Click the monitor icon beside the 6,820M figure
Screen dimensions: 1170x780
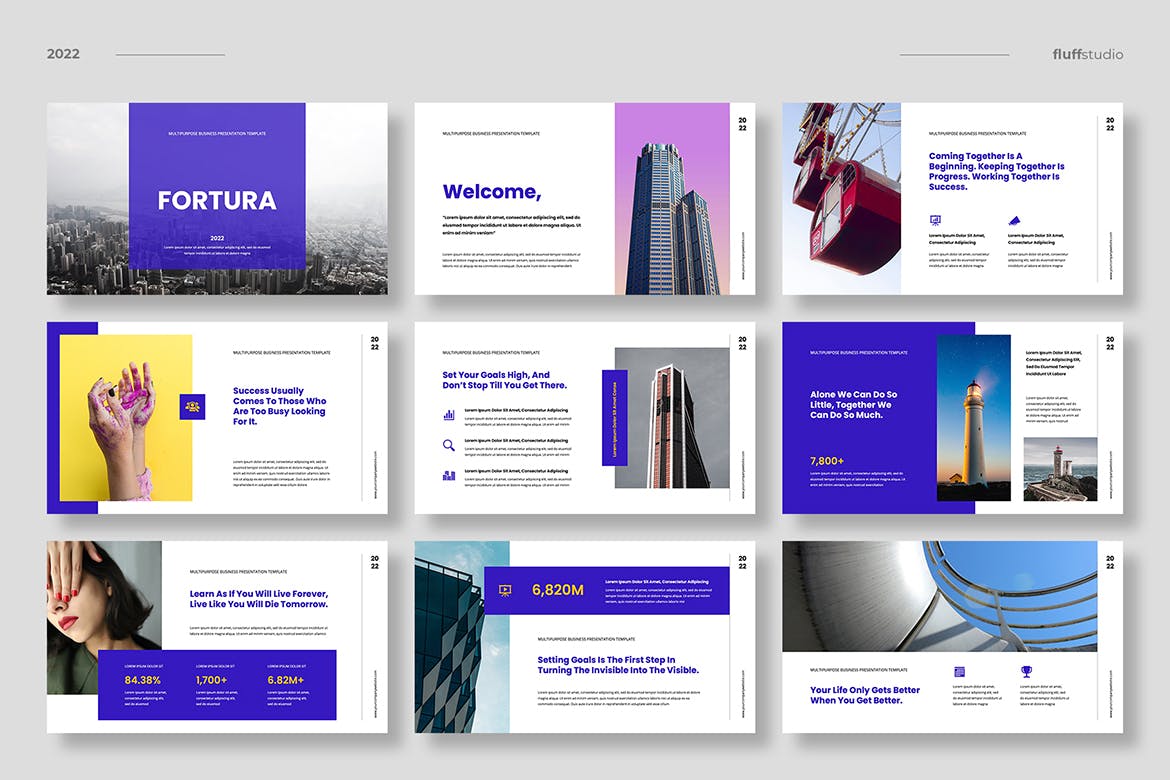[506, 589]
